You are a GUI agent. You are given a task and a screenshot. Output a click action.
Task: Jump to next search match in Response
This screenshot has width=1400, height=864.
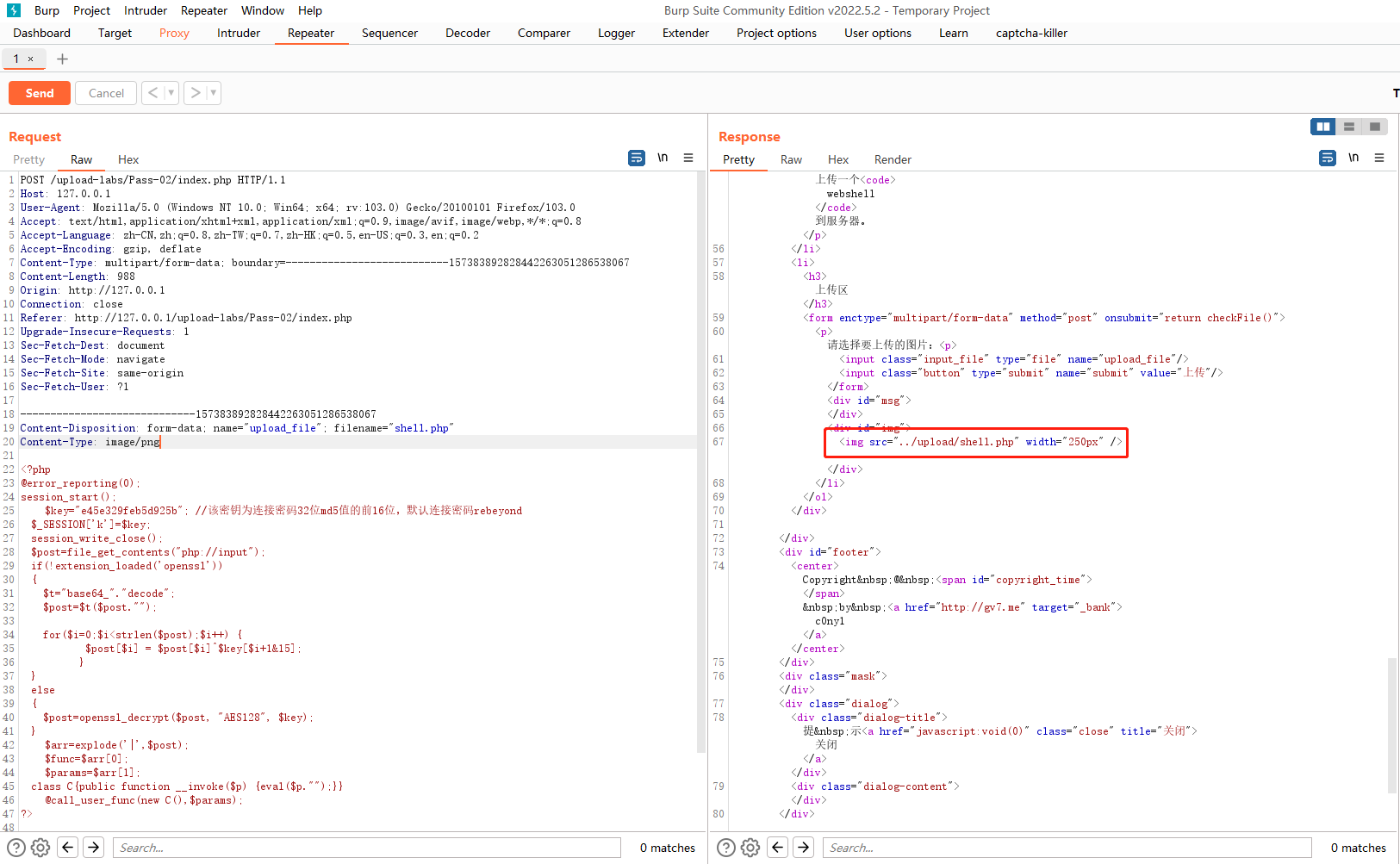coord(804,848)
